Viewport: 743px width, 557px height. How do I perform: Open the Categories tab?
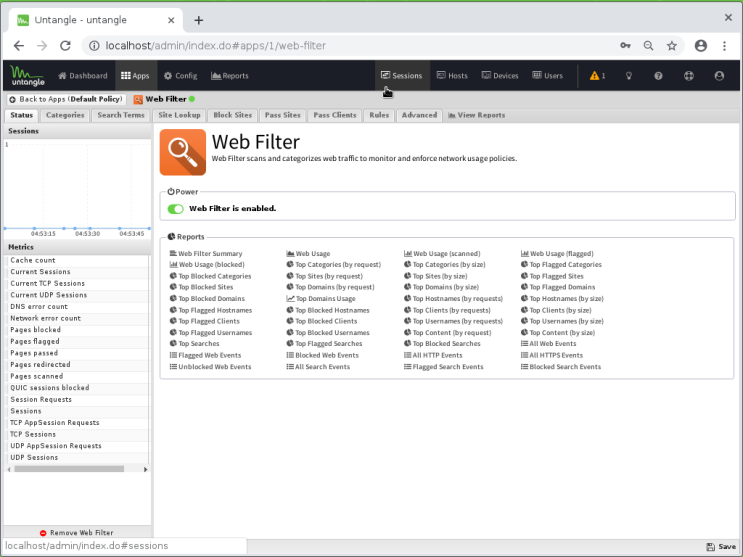[65, 115]
